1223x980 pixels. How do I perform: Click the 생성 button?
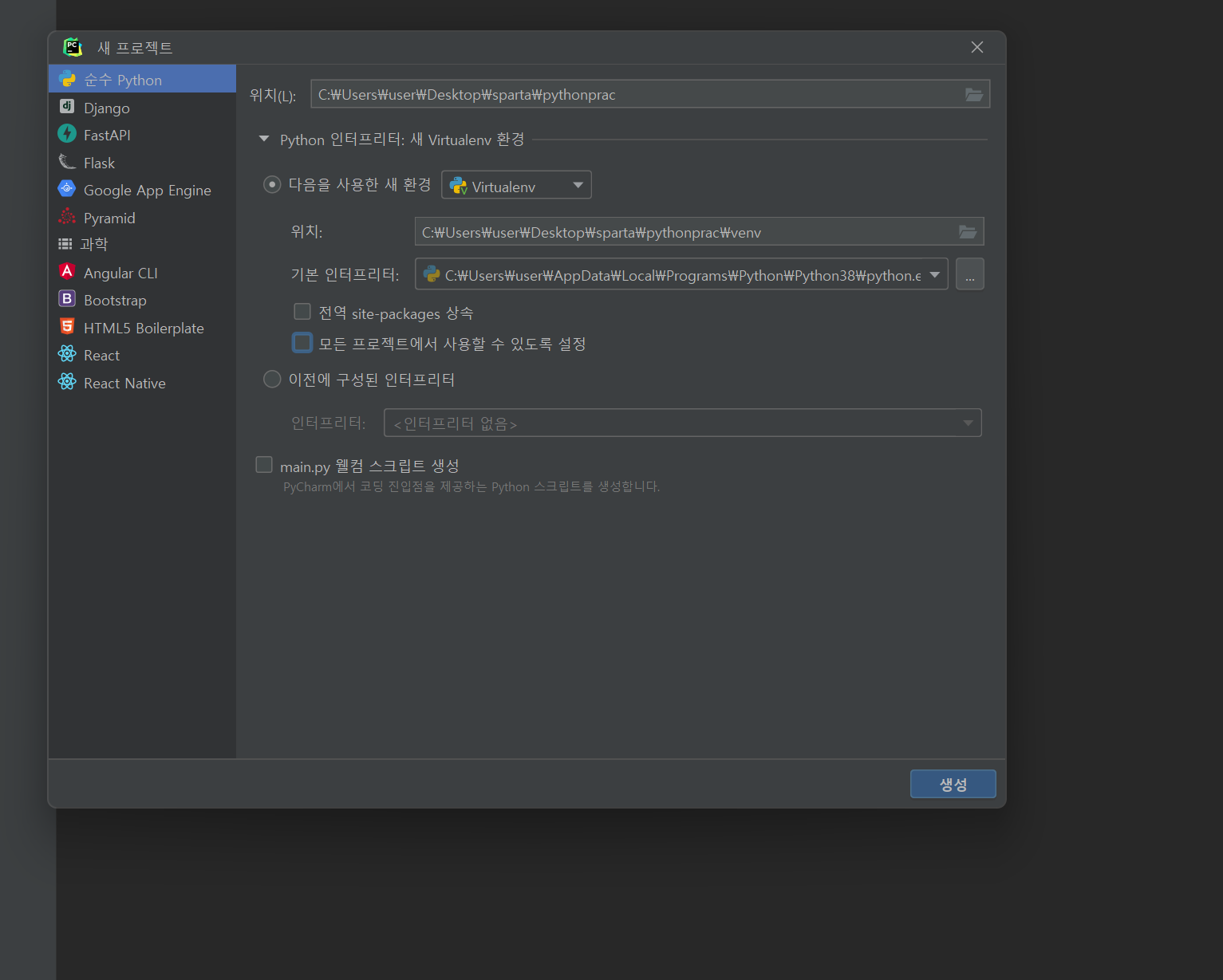tap(953, 784)
